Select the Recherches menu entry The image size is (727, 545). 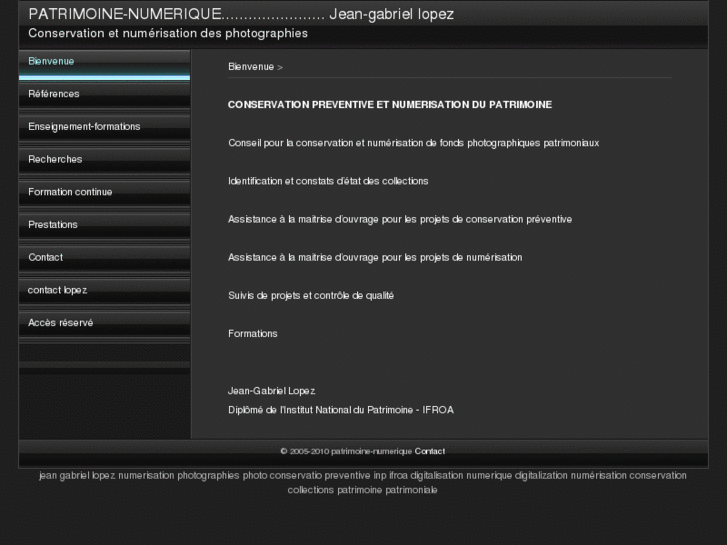click(x=104, y=160)
